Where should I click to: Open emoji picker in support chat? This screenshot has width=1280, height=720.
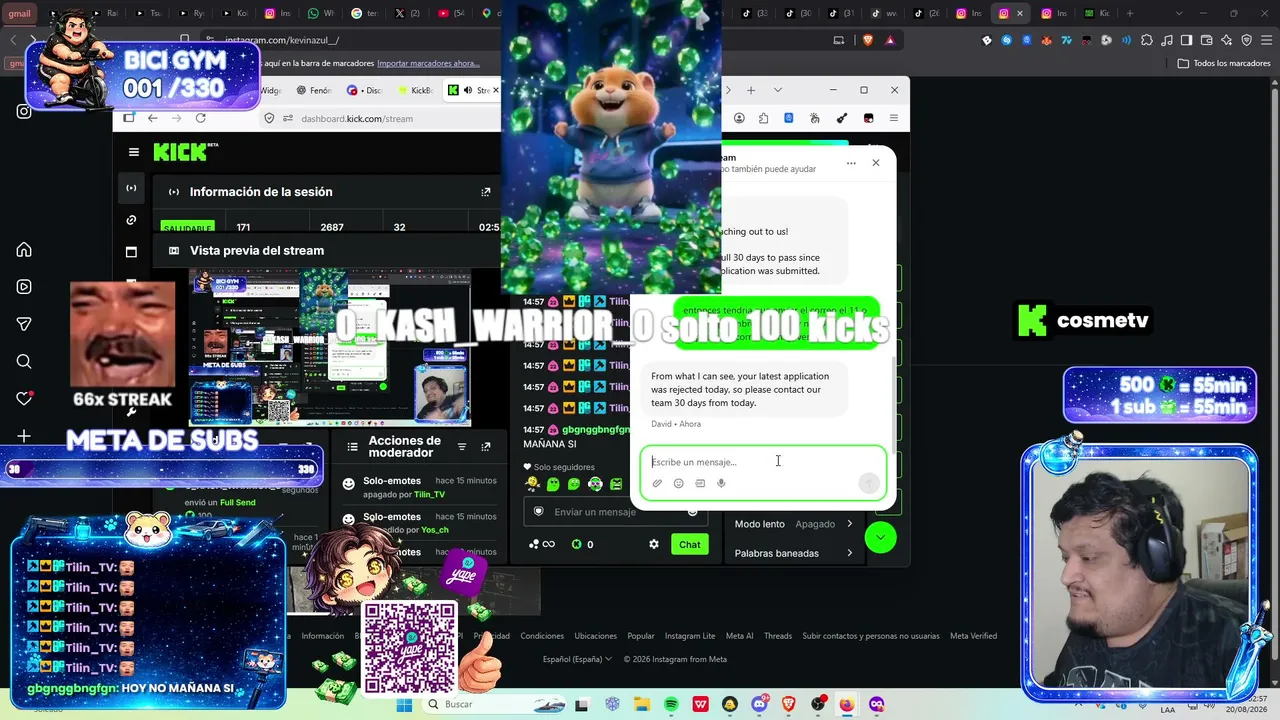tap(678, 483)
